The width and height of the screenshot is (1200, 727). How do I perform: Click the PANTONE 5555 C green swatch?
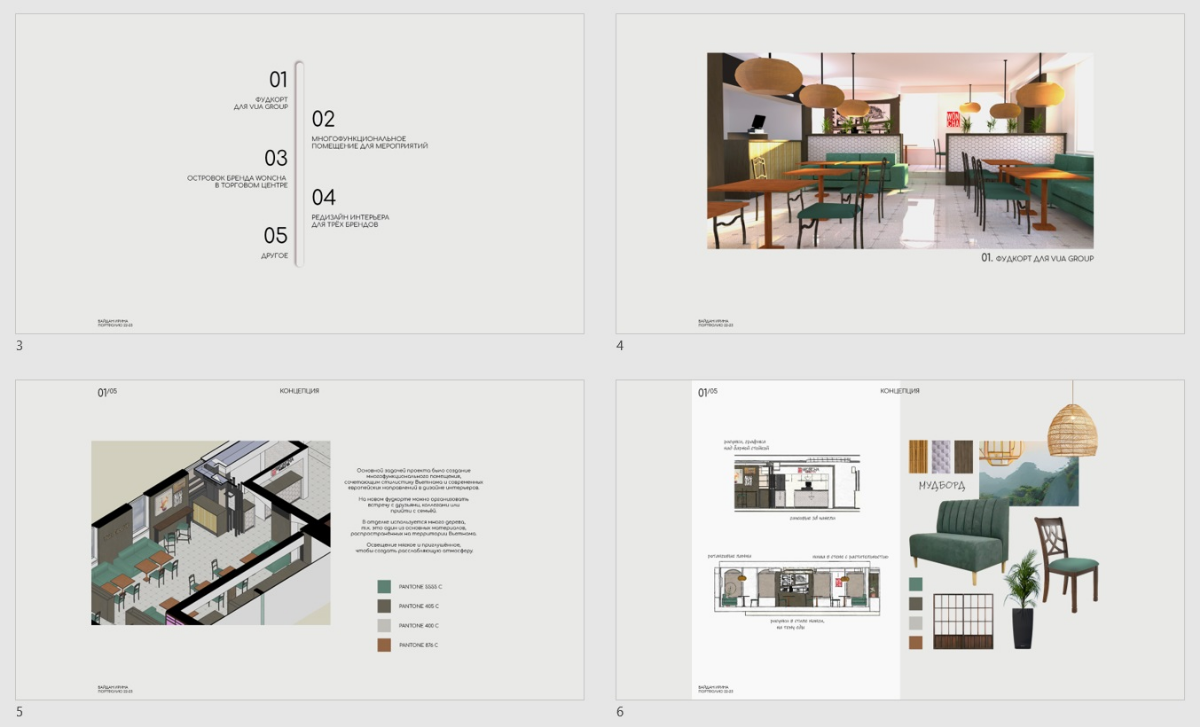[x=383, y=587]
